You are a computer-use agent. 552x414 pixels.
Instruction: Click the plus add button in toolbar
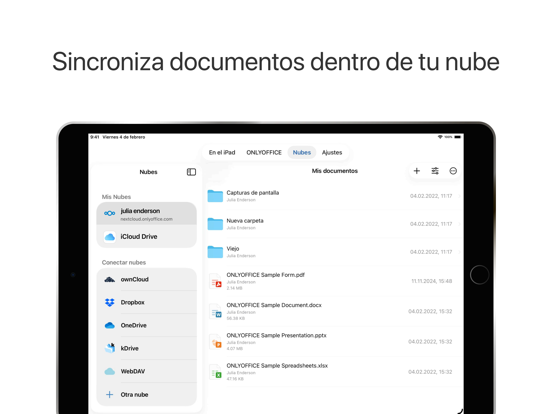point(417,171)
